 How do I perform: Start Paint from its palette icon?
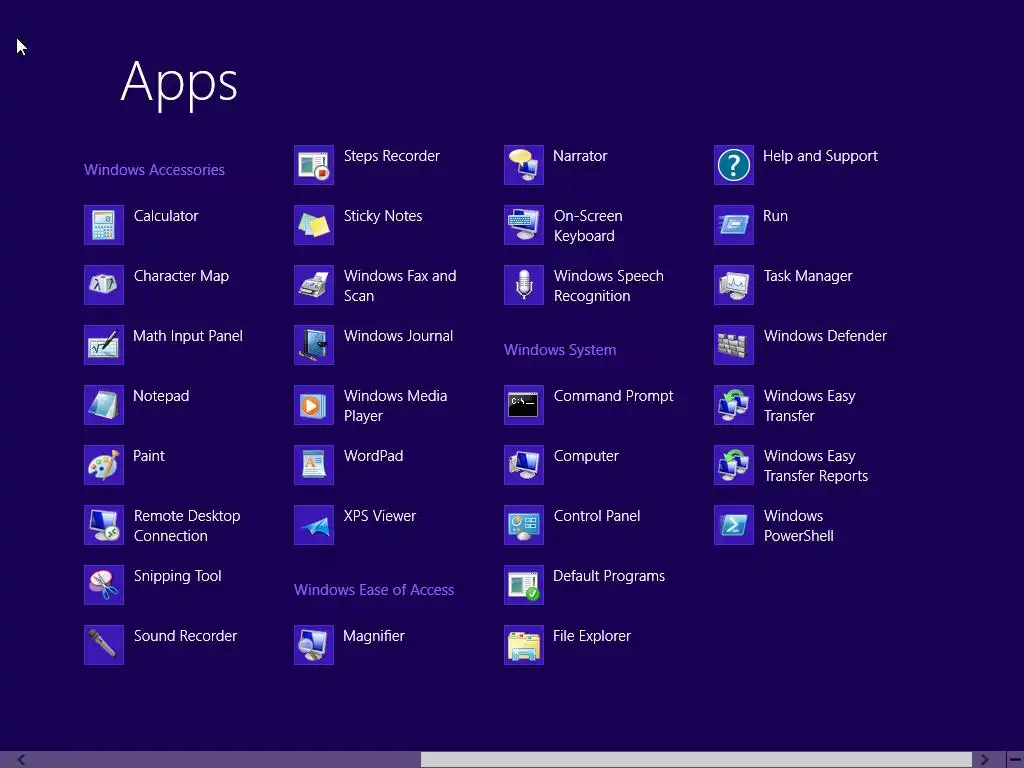[104, 465]
